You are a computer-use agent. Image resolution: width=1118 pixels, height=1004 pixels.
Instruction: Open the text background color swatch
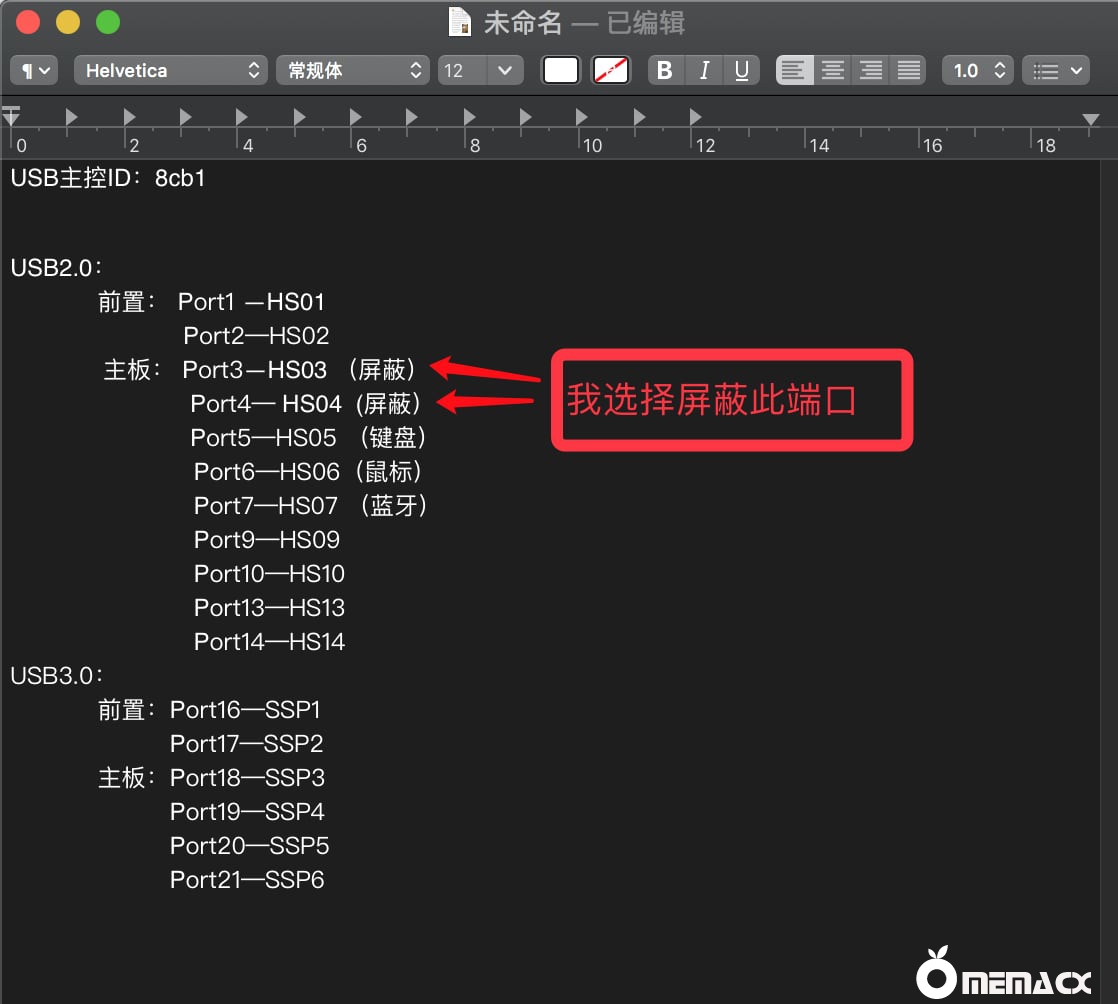point(610,71)
